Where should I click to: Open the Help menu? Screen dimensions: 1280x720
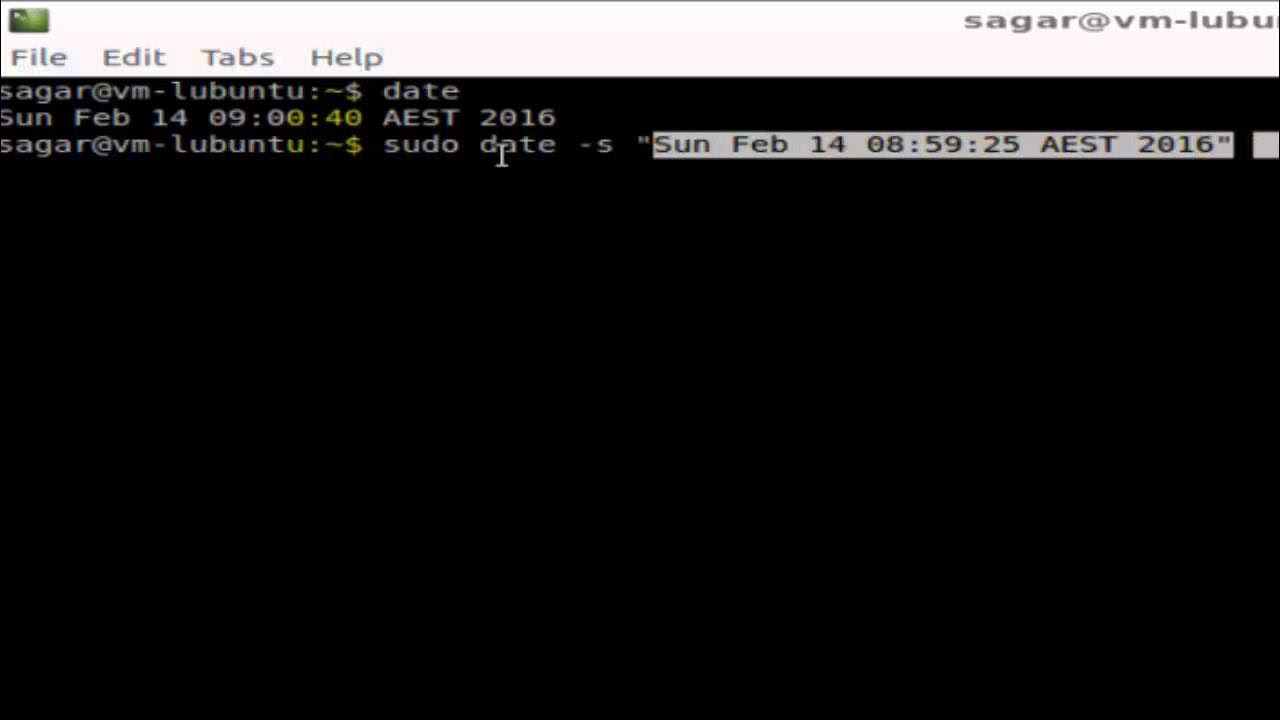point(346,58)
